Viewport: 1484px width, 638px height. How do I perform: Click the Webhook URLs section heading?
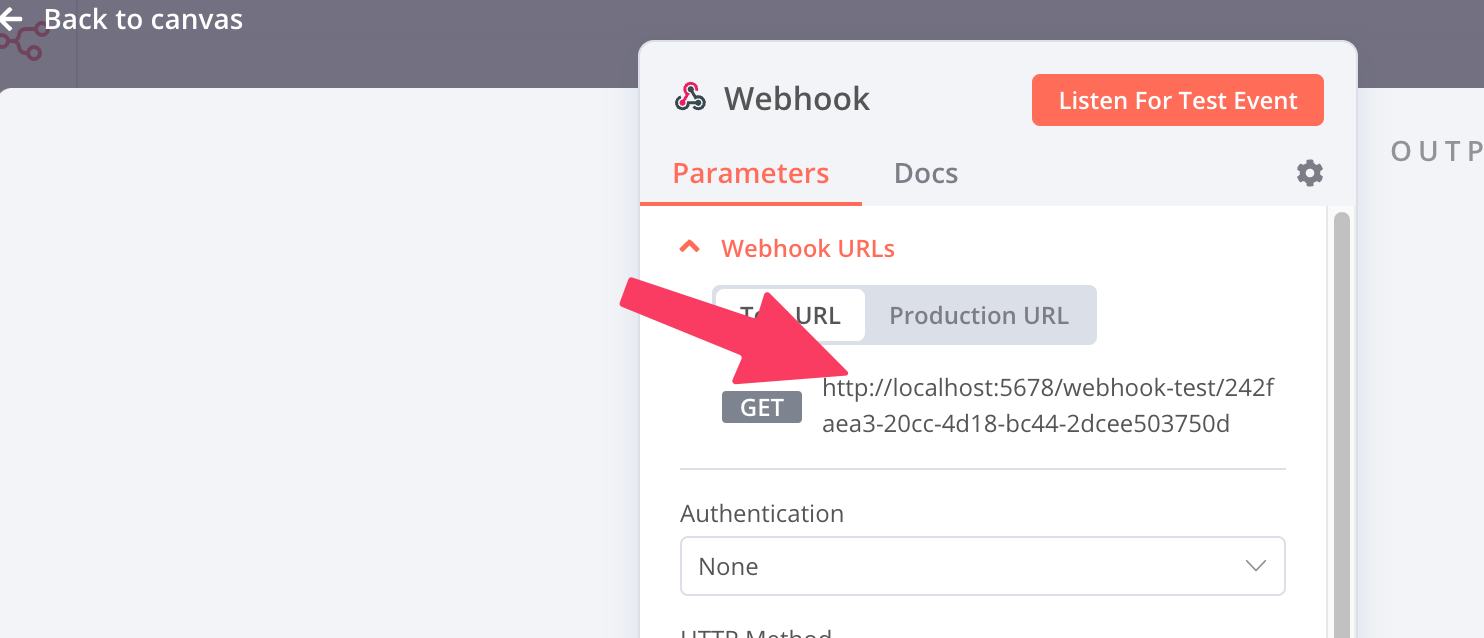click(807, 248)
